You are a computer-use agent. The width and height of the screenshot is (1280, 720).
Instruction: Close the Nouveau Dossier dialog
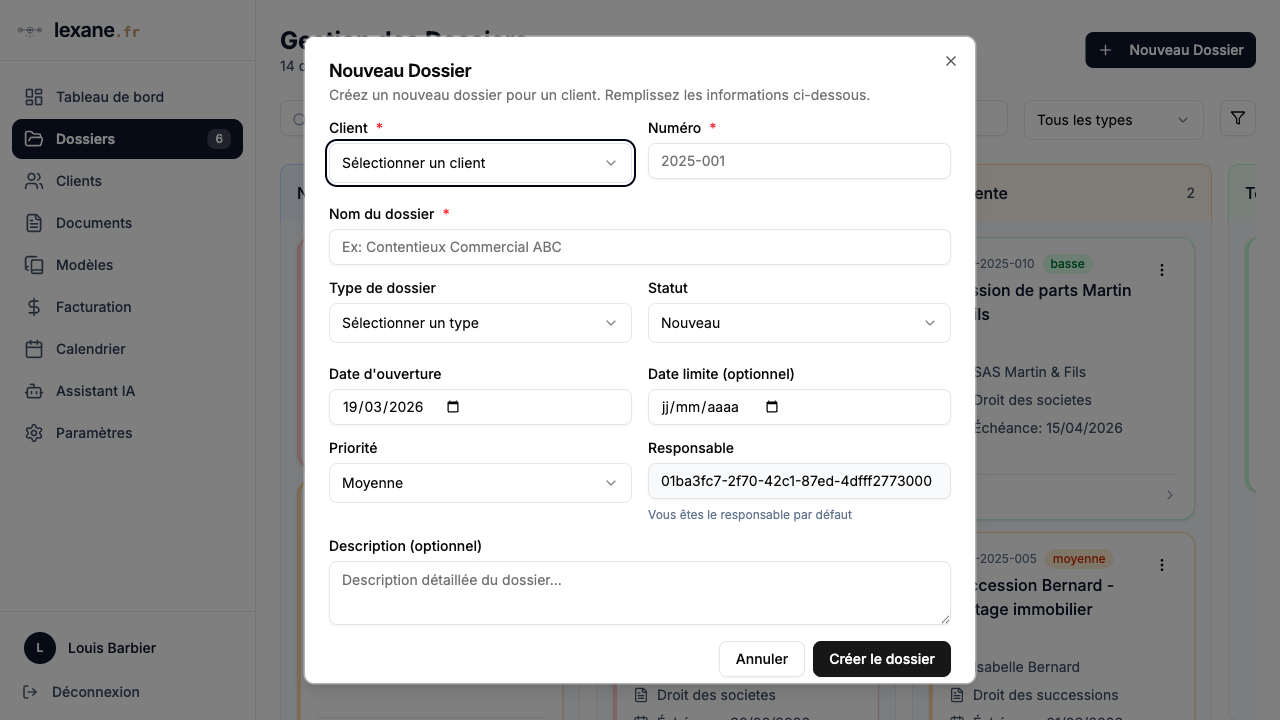[951, 61]
